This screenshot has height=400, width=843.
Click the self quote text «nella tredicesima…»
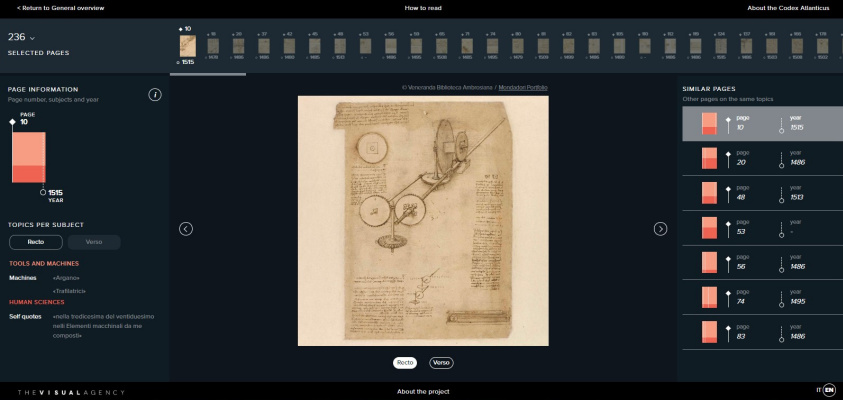tap(103, 326)
